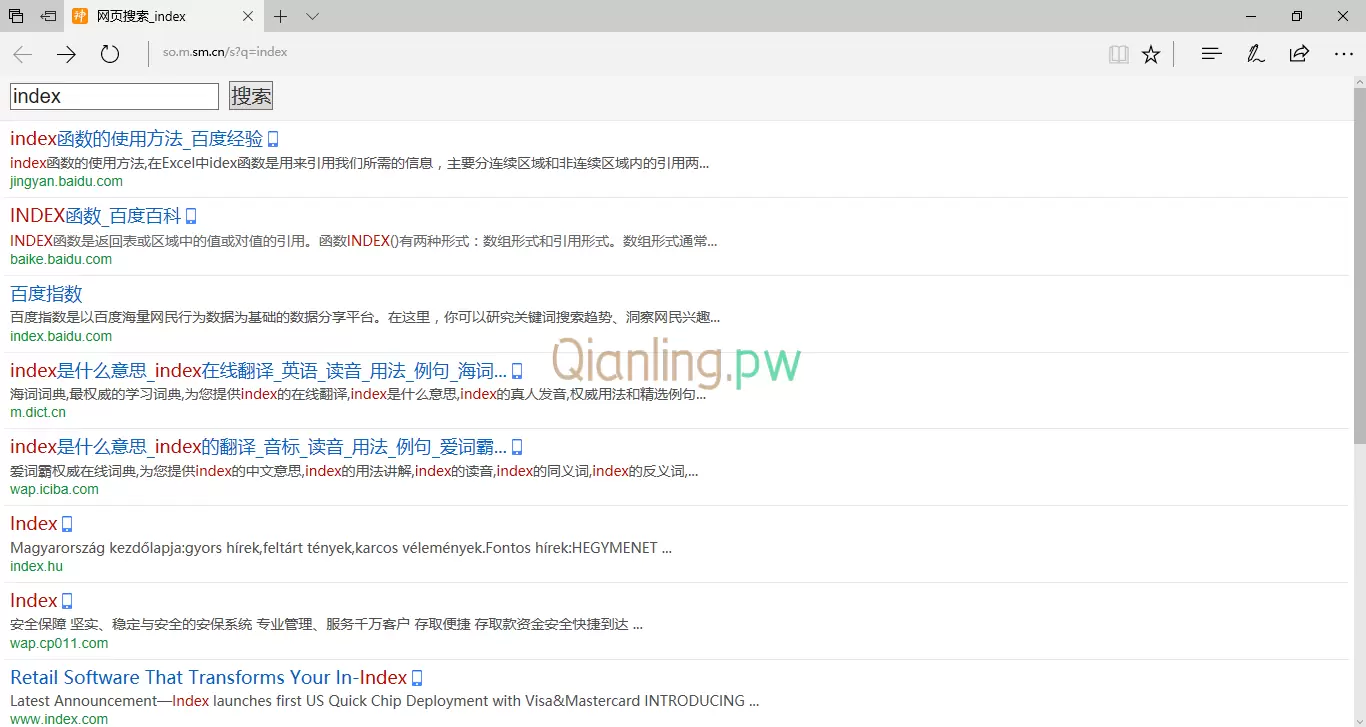Viewport: 1366px width, 727px height.
Task: Click the address bar URL
Action: 225,52
